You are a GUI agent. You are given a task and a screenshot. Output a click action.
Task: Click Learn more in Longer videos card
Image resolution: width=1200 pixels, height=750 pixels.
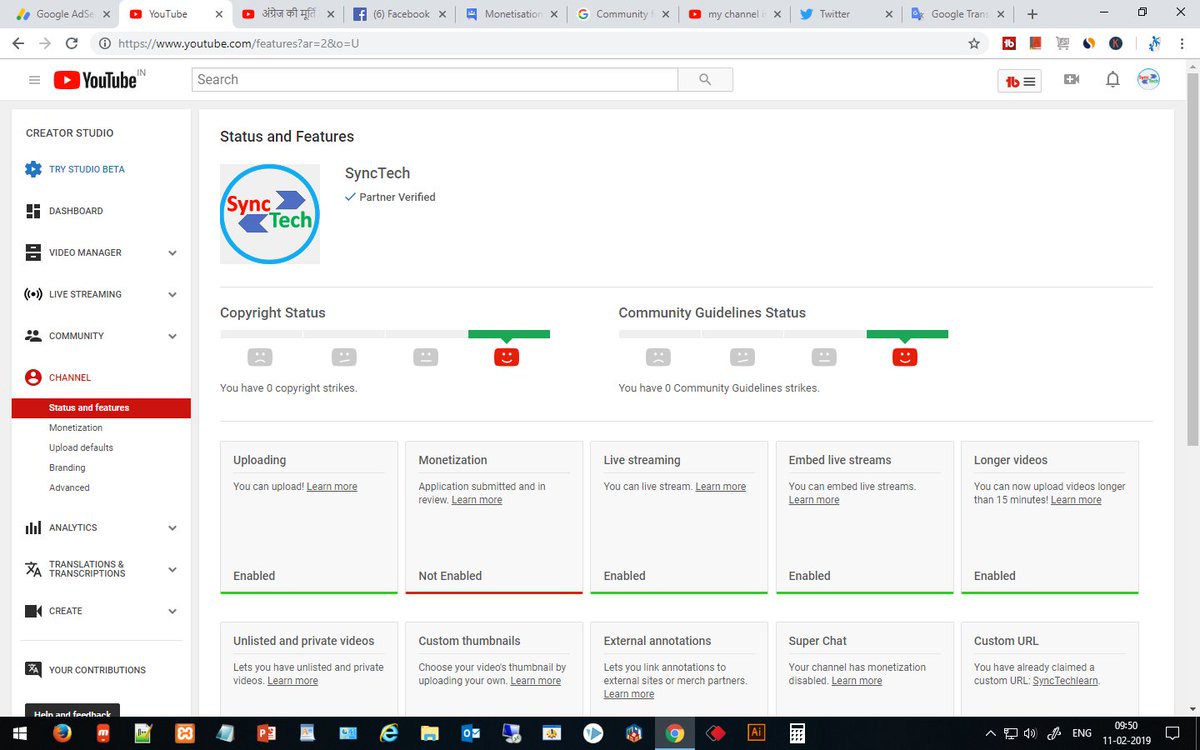(1076, 500)
